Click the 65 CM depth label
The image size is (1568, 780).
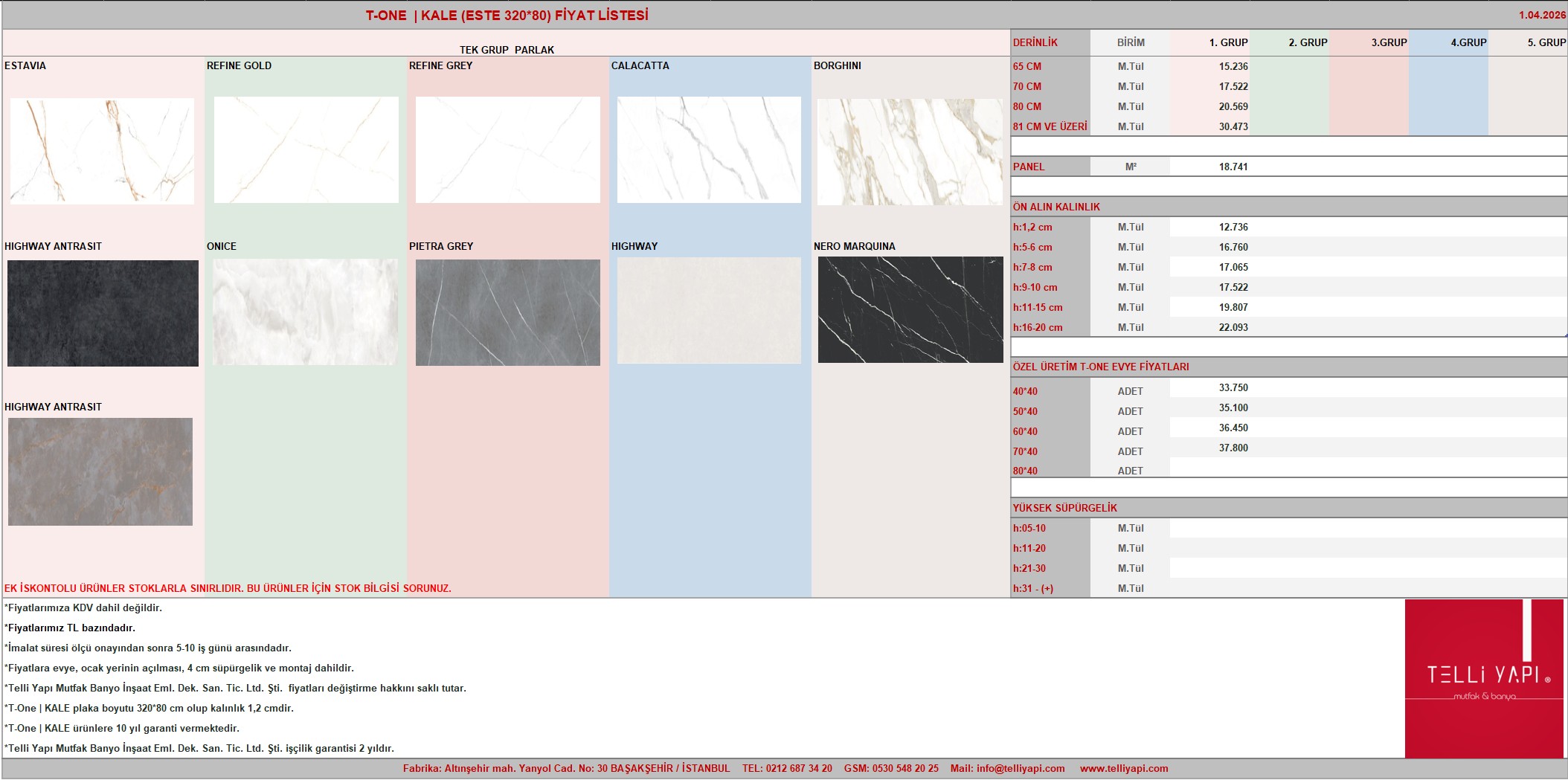coord(1027,66)
